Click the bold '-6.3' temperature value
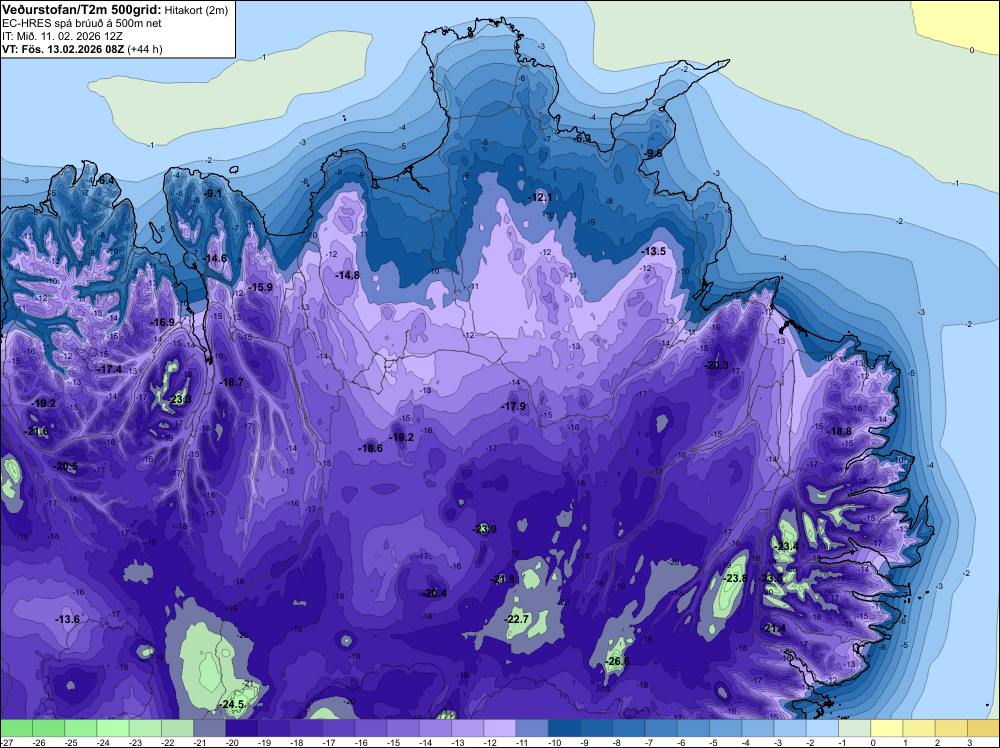Screen dimensions: 1000x748 pyautogui.click(x=580, y=138)
